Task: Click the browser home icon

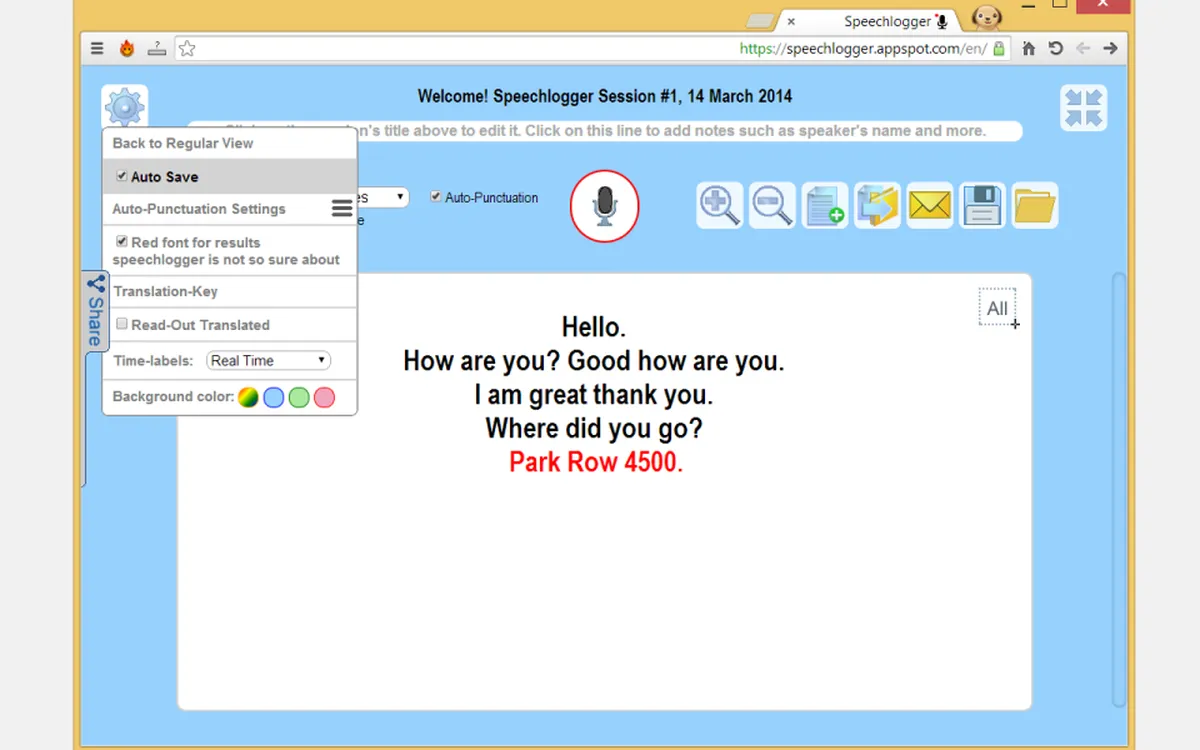Action: [x=1028, y=48]
